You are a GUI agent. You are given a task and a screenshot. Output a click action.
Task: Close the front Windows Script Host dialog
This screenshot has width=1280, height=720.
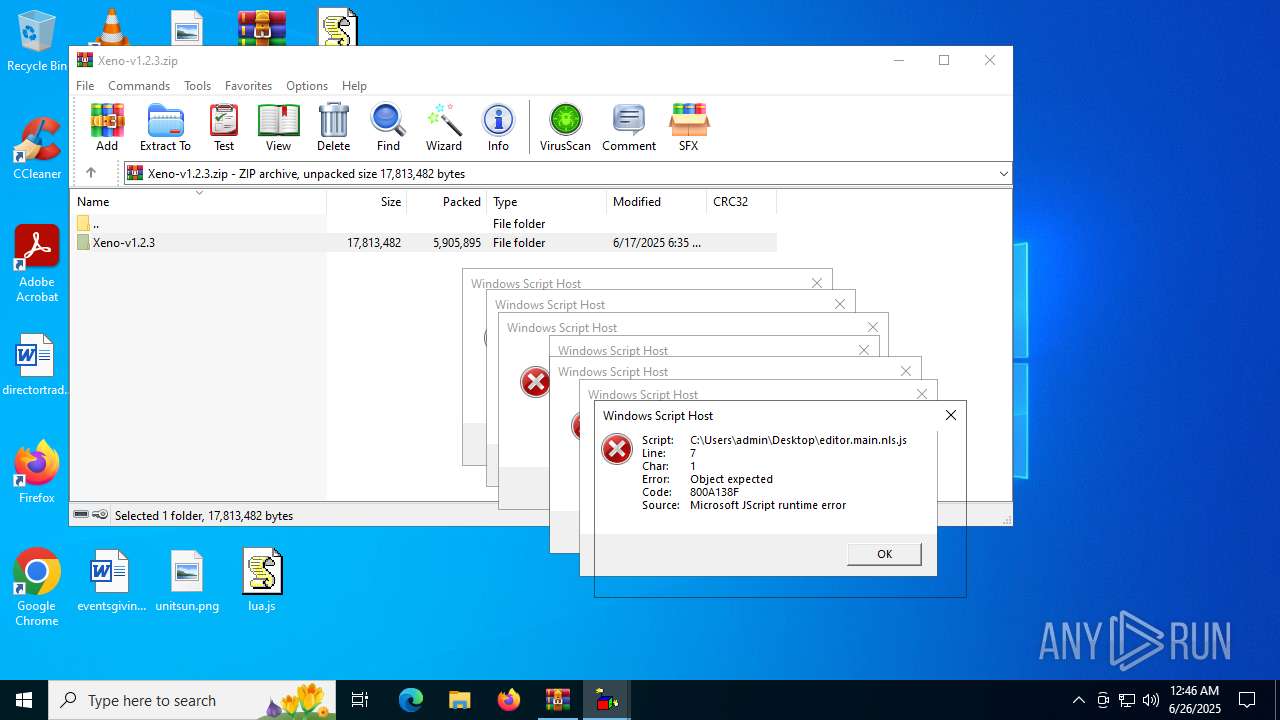coord(951,415)
